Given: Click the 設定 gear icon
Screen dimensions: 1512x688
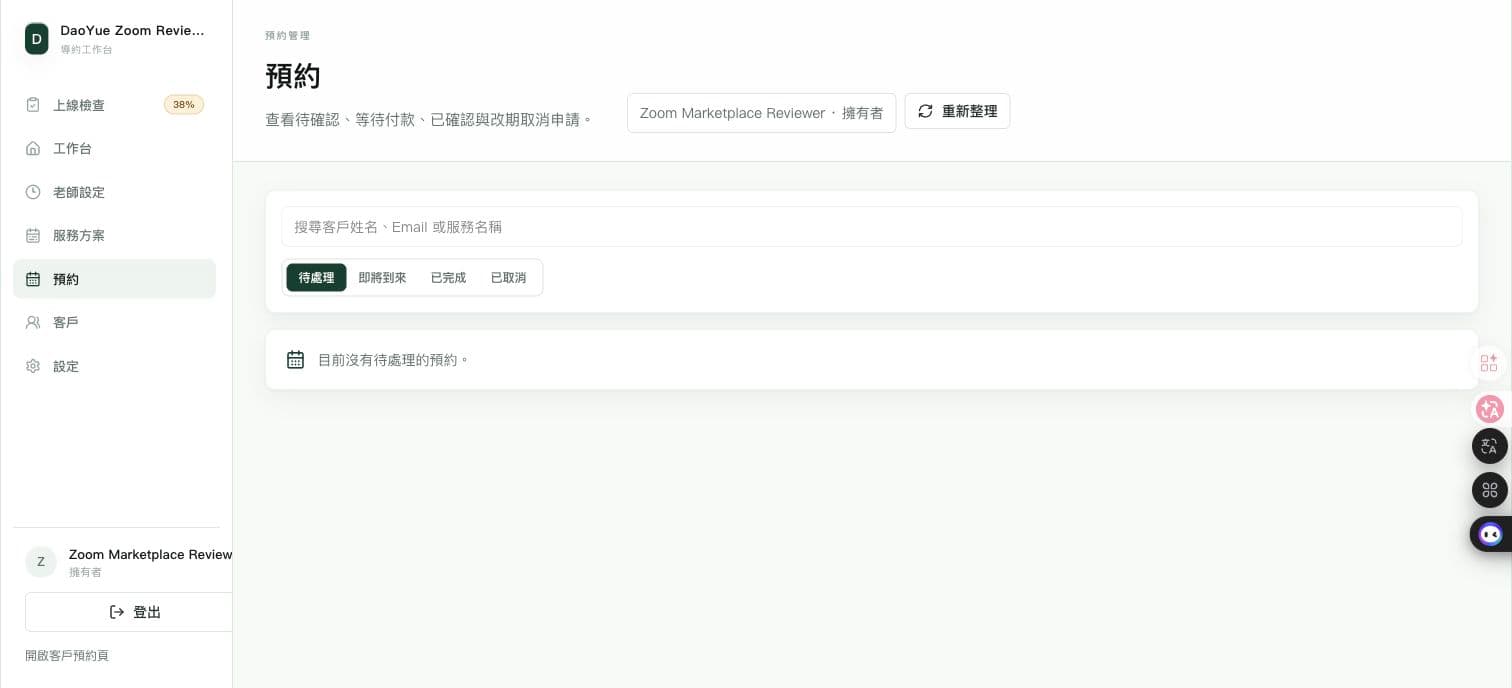Looking at the screenshot, I should pos(33,366).
